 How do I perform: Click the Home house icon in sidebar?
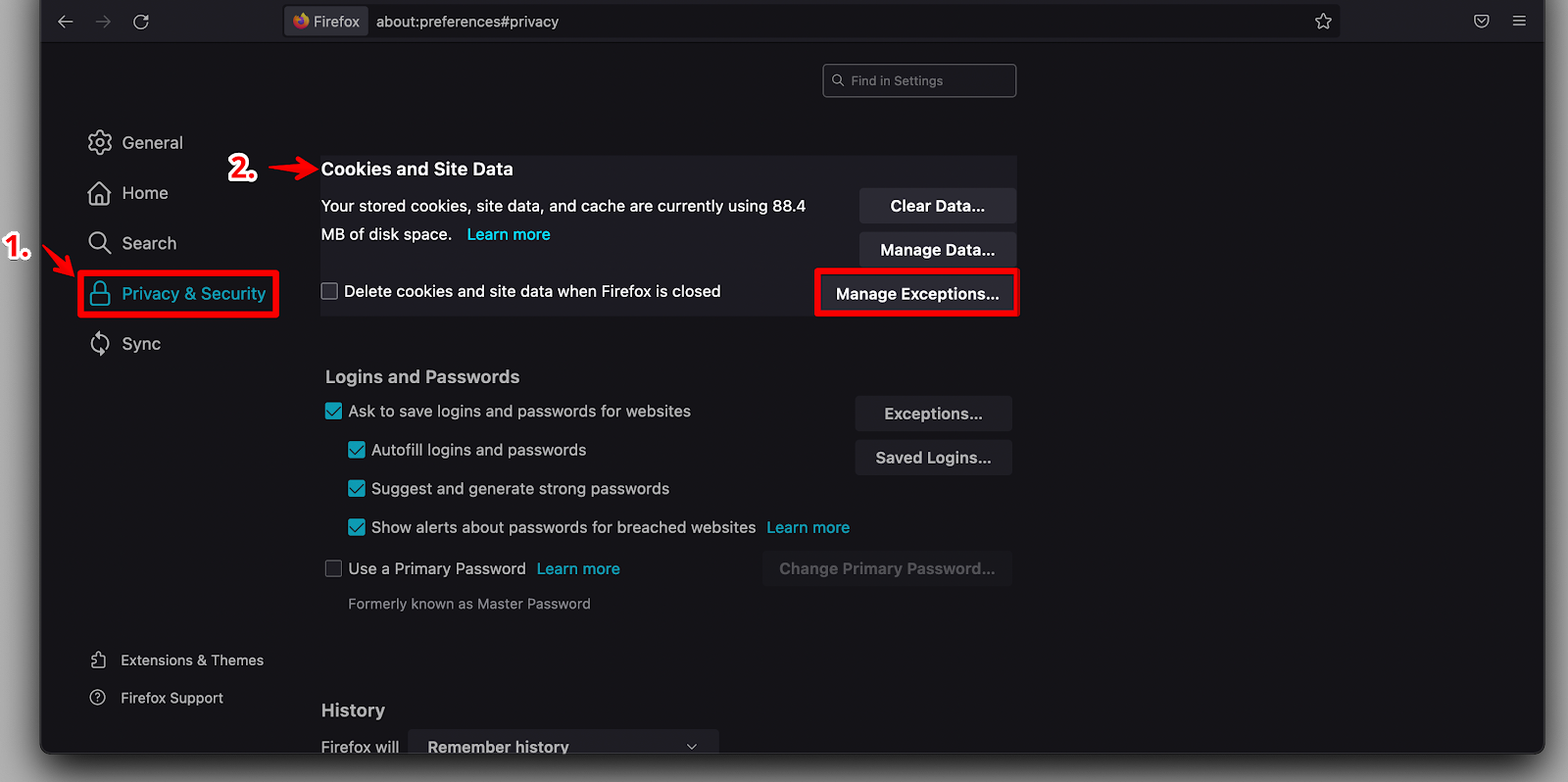pos(100,194)
